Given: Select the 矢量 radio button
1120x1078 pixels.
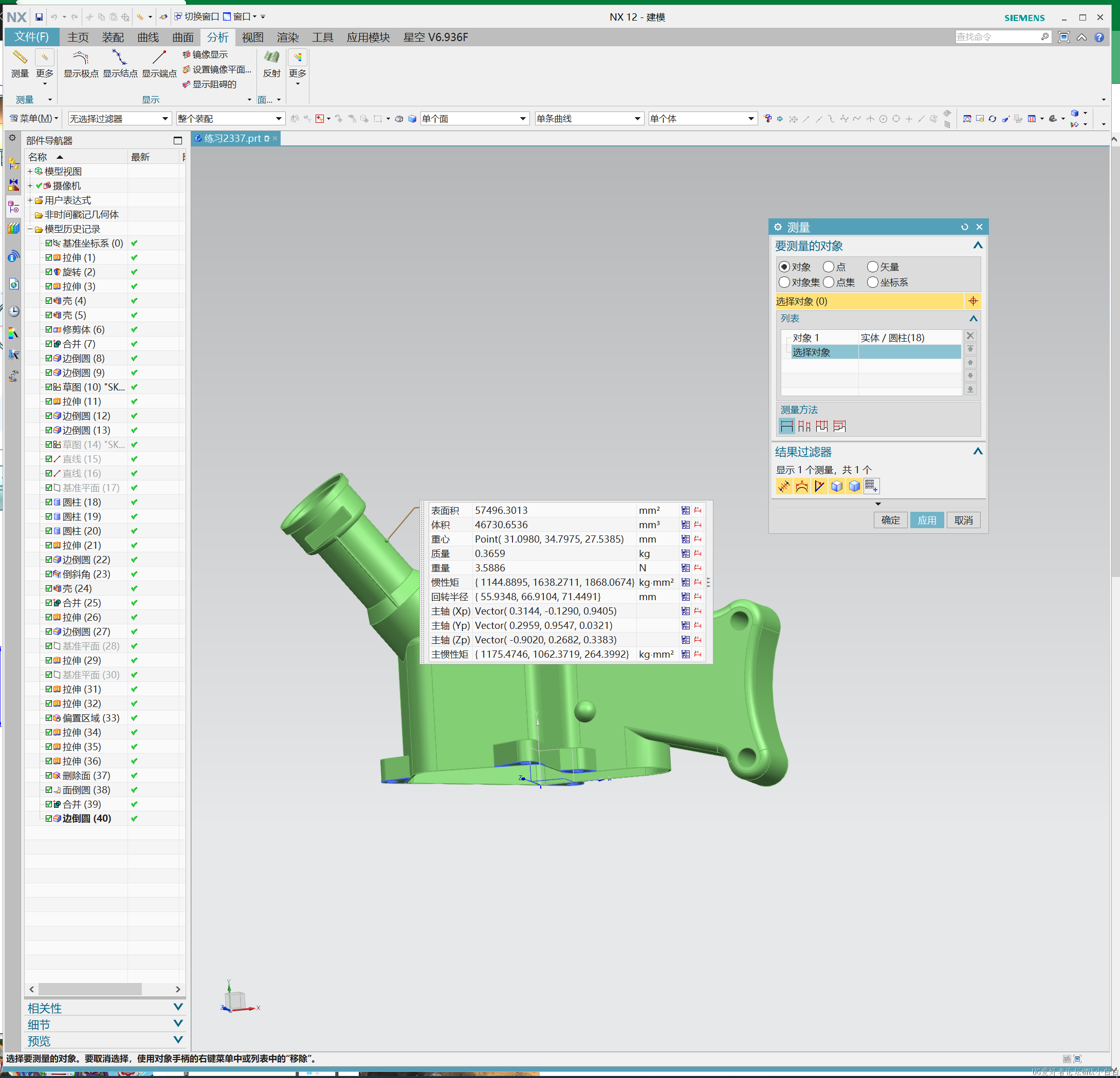Looking at the screenshot, I should pyautogui.click(x=872, y=267).
